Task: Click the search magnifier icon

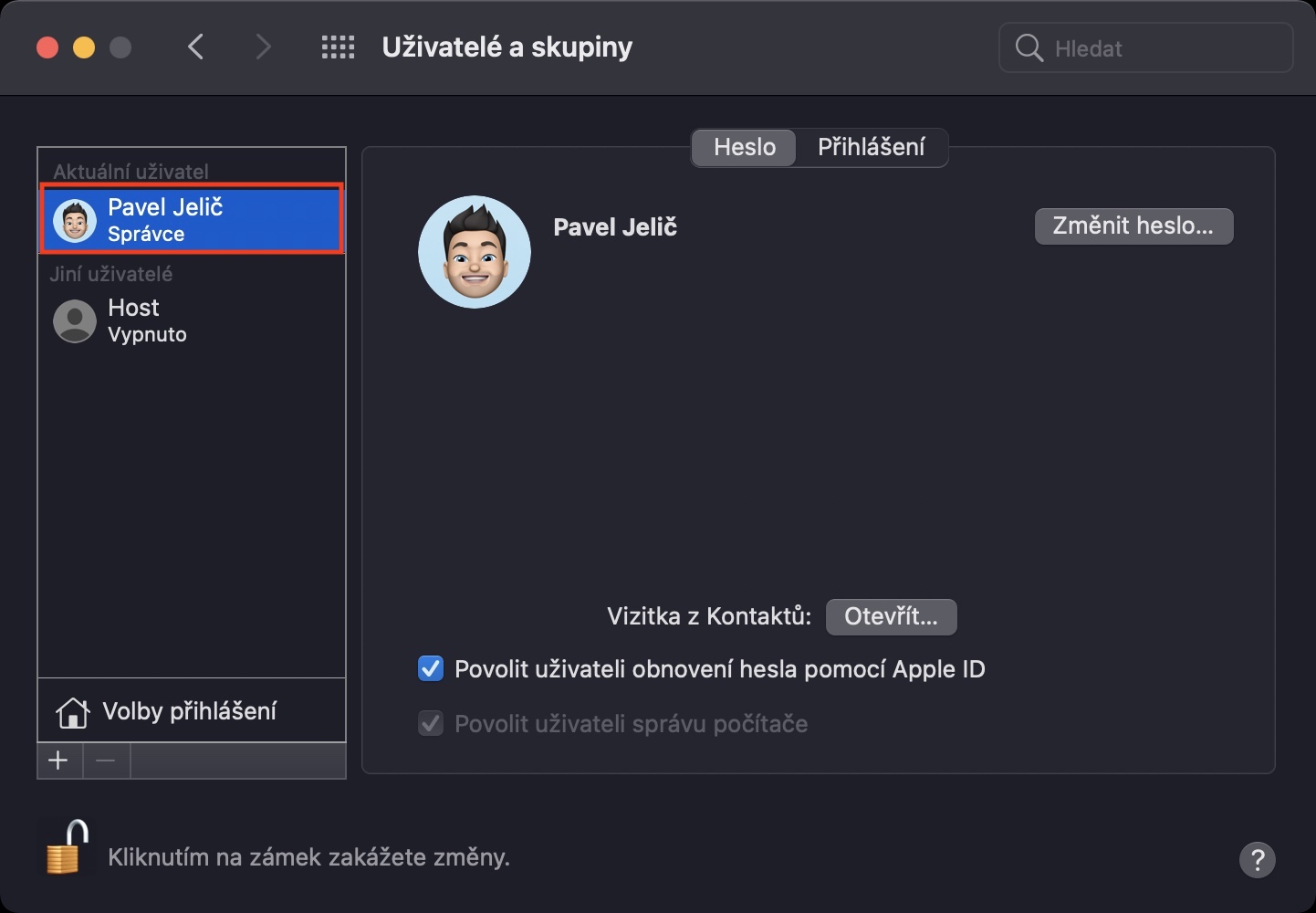Action: pyautogui.click(x=1029, y=48)
